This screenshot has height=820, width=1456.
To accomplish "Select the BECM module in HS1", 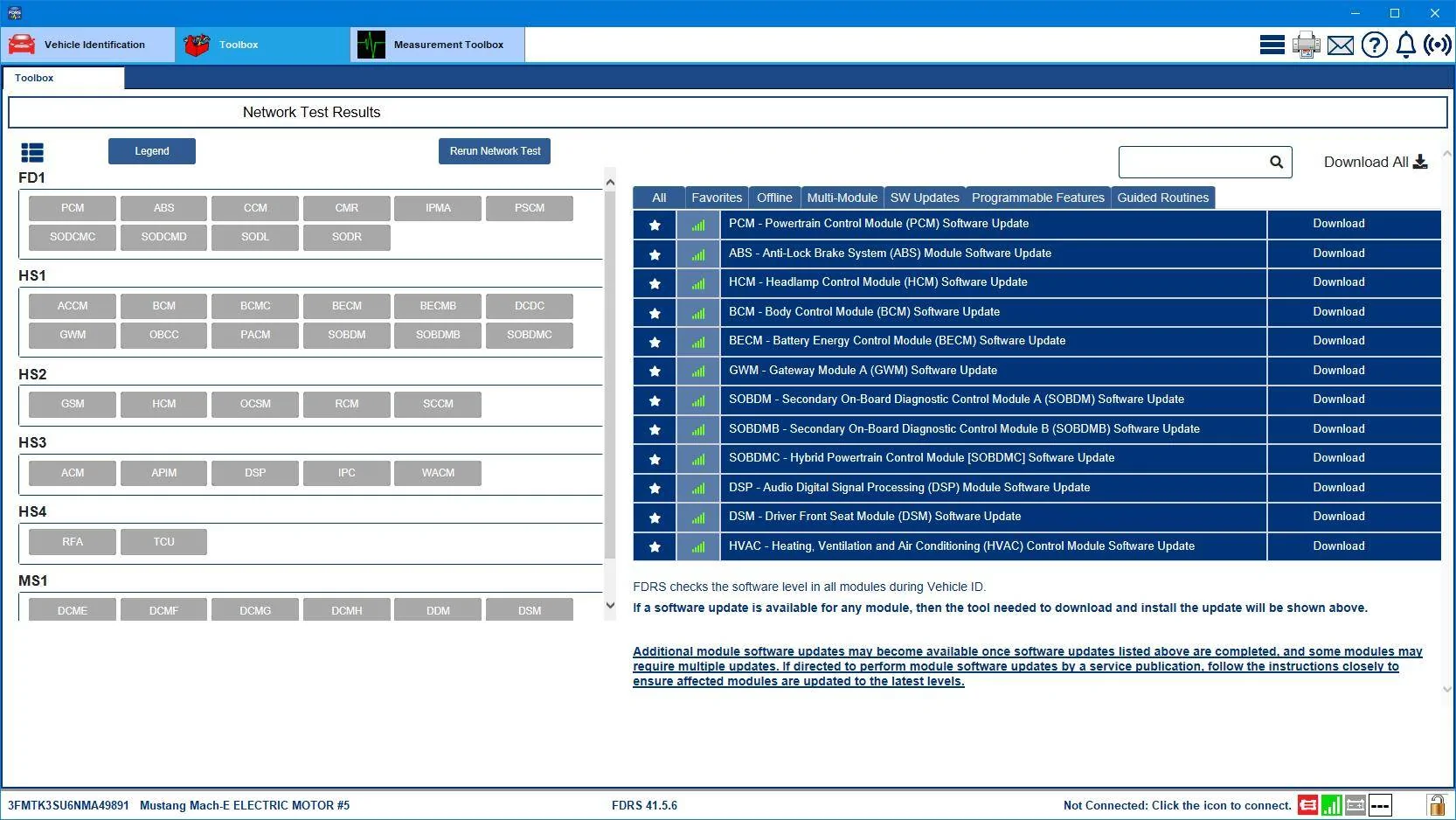I will [347, 306].
